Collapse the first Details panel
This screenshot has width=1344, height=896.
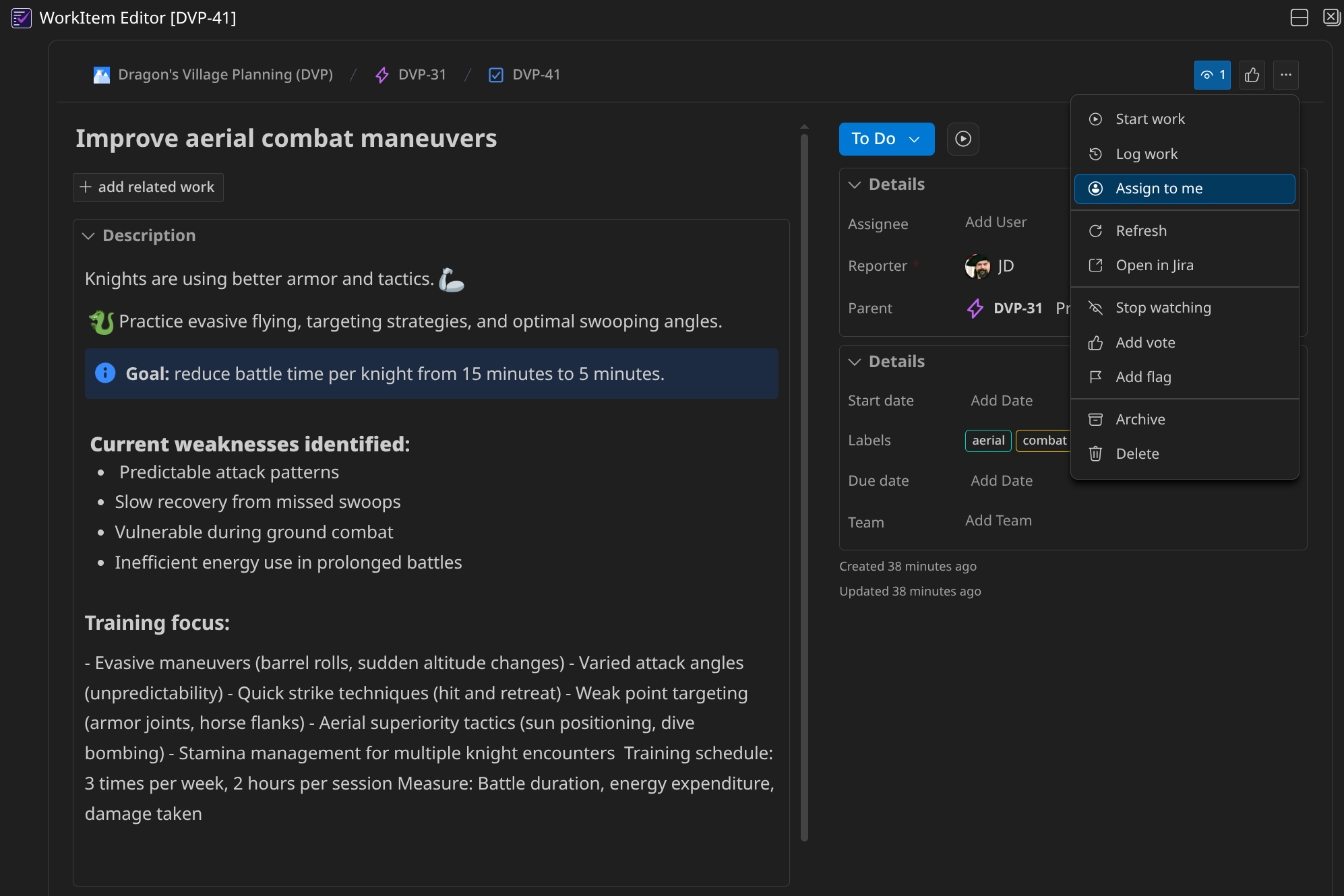point(854,184)
